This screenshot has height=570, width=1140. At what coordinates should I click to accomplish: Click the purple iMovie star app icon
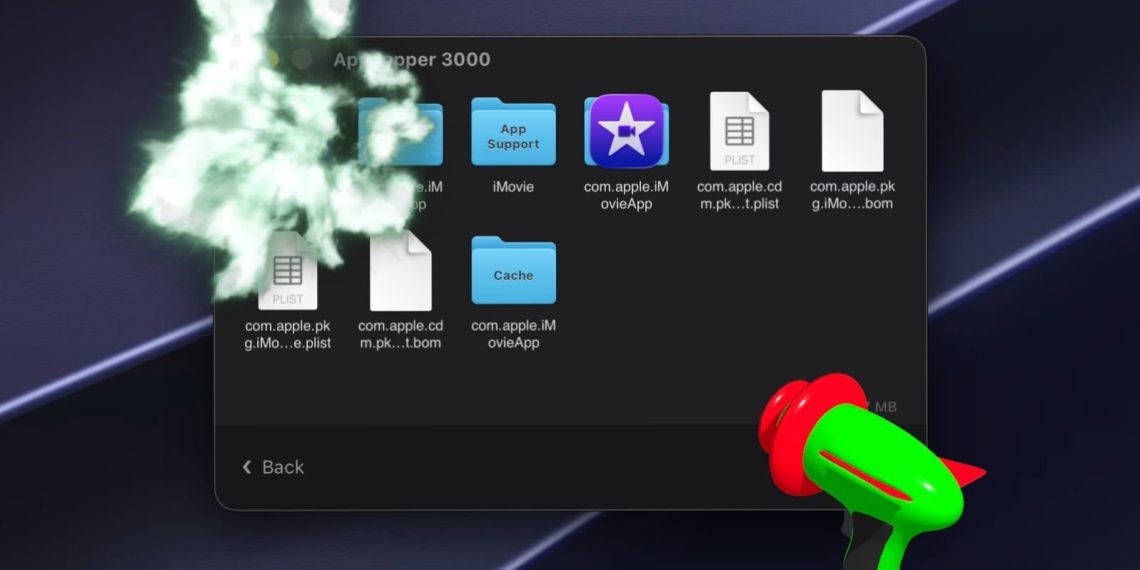pyautogui.click(x=626, y=131)
